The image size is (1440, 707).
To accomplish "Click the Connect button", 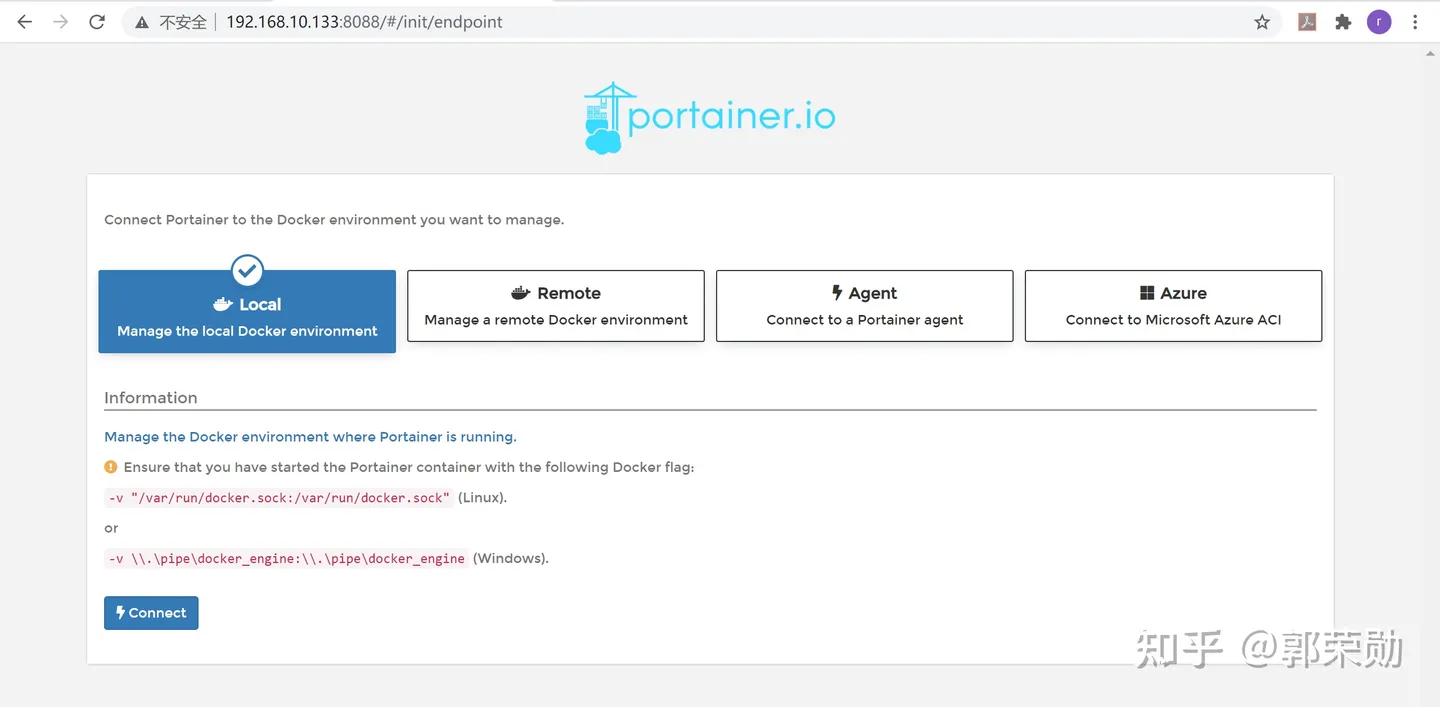I will pos(151,613).
